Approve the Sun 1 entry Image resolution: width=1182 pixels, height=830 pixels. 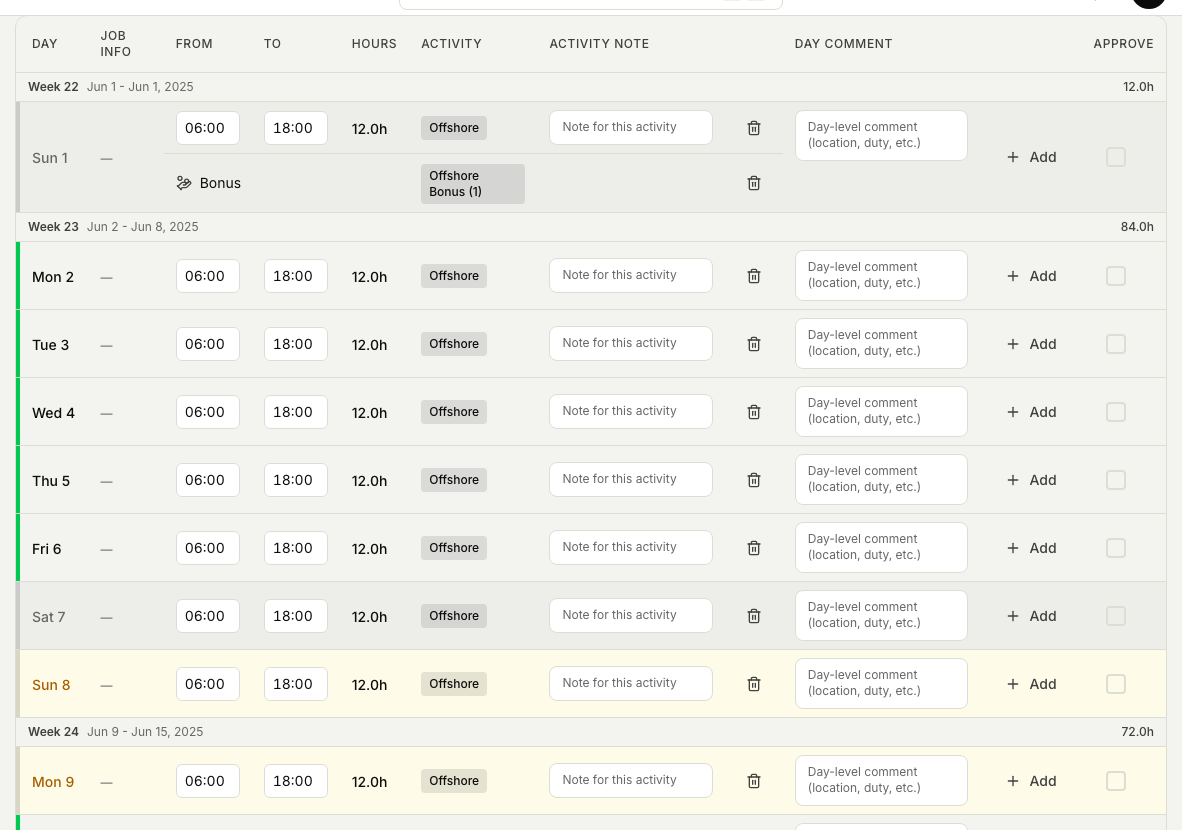(x=1116, y=157)
